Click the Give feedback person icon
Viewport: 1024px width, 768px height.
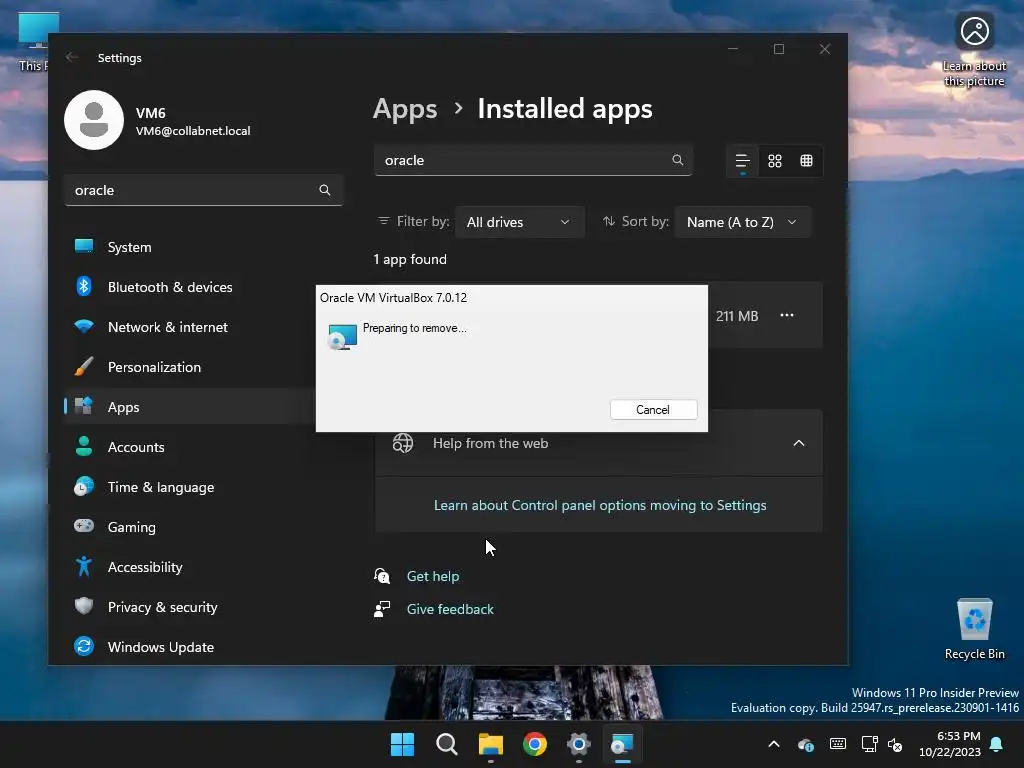pyautogui.click(x=382, y=609)
